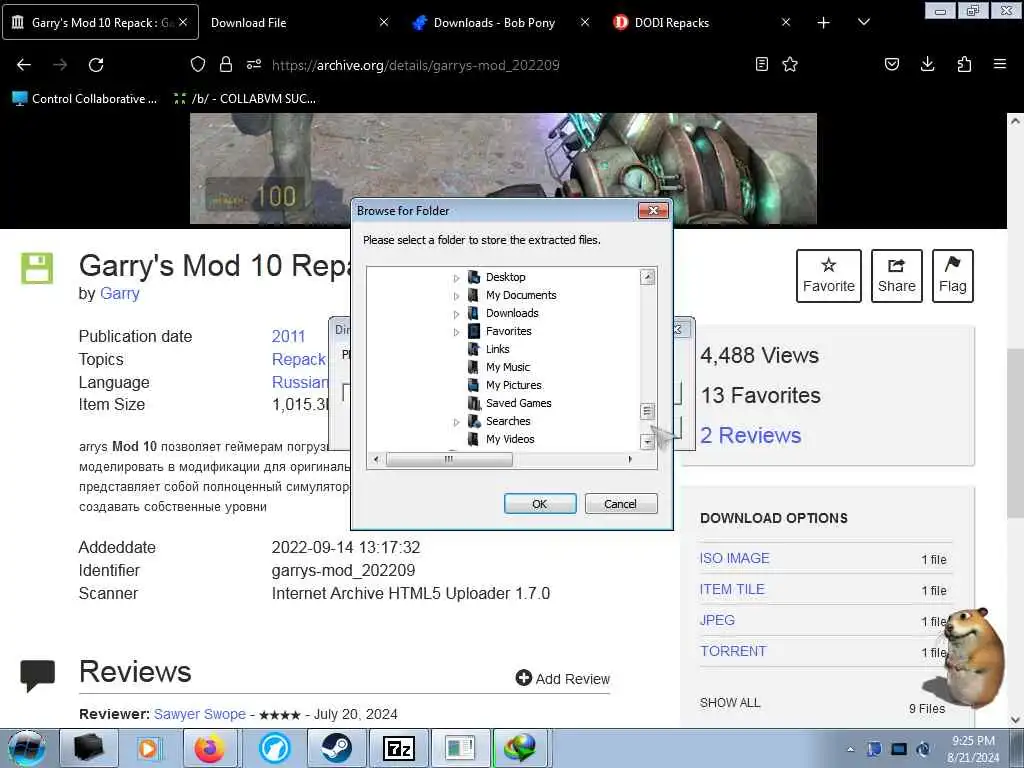
Task: Show hidden system tray icons
Action: (x=850, y=749)
